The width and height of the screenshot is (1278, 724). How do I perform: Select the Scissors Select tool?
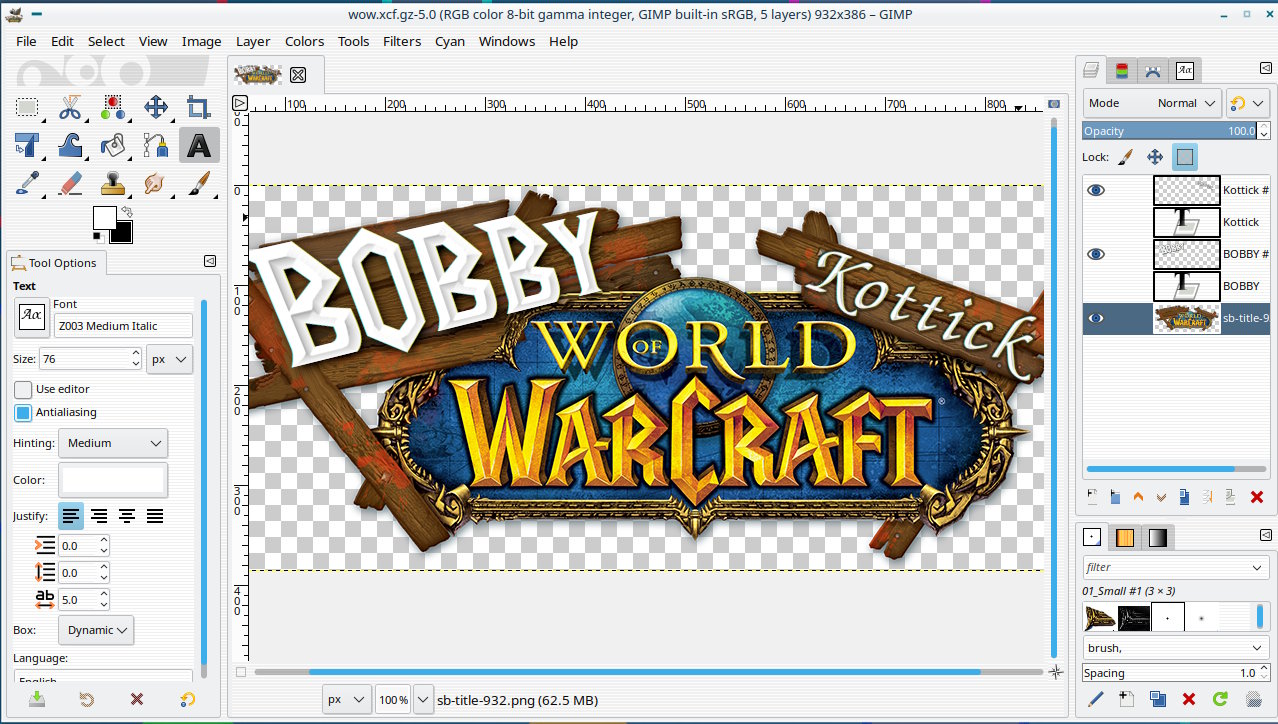click(70, 107)
